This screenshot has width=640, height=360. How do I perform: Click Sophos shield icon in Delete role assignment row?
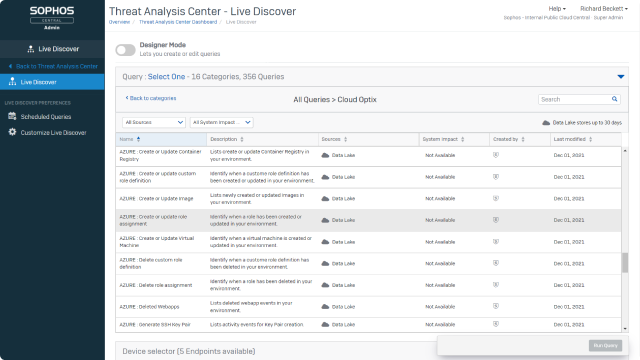(496, 285)
